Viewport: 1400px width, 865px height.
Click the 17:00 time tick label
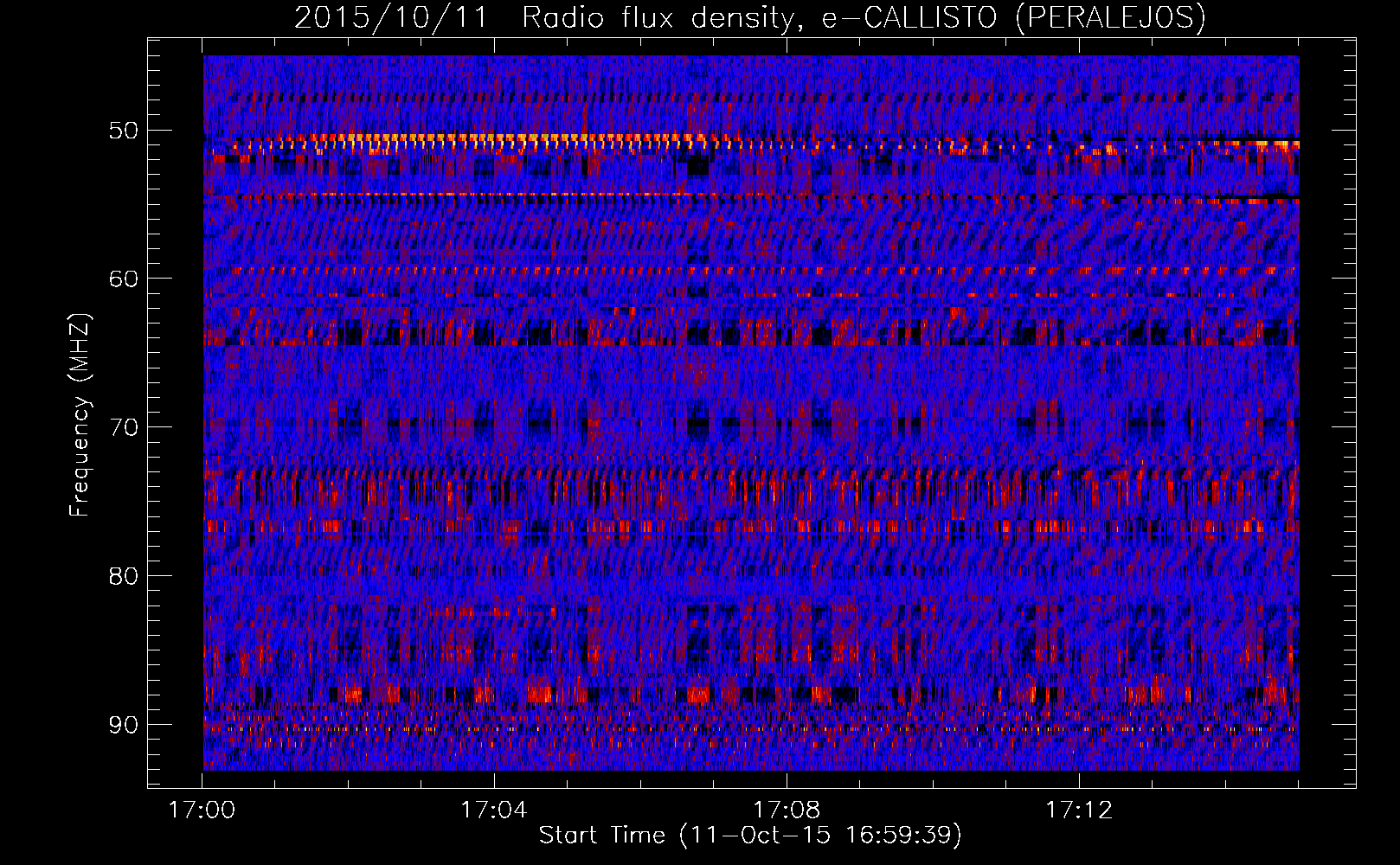[x=202, y=811]
